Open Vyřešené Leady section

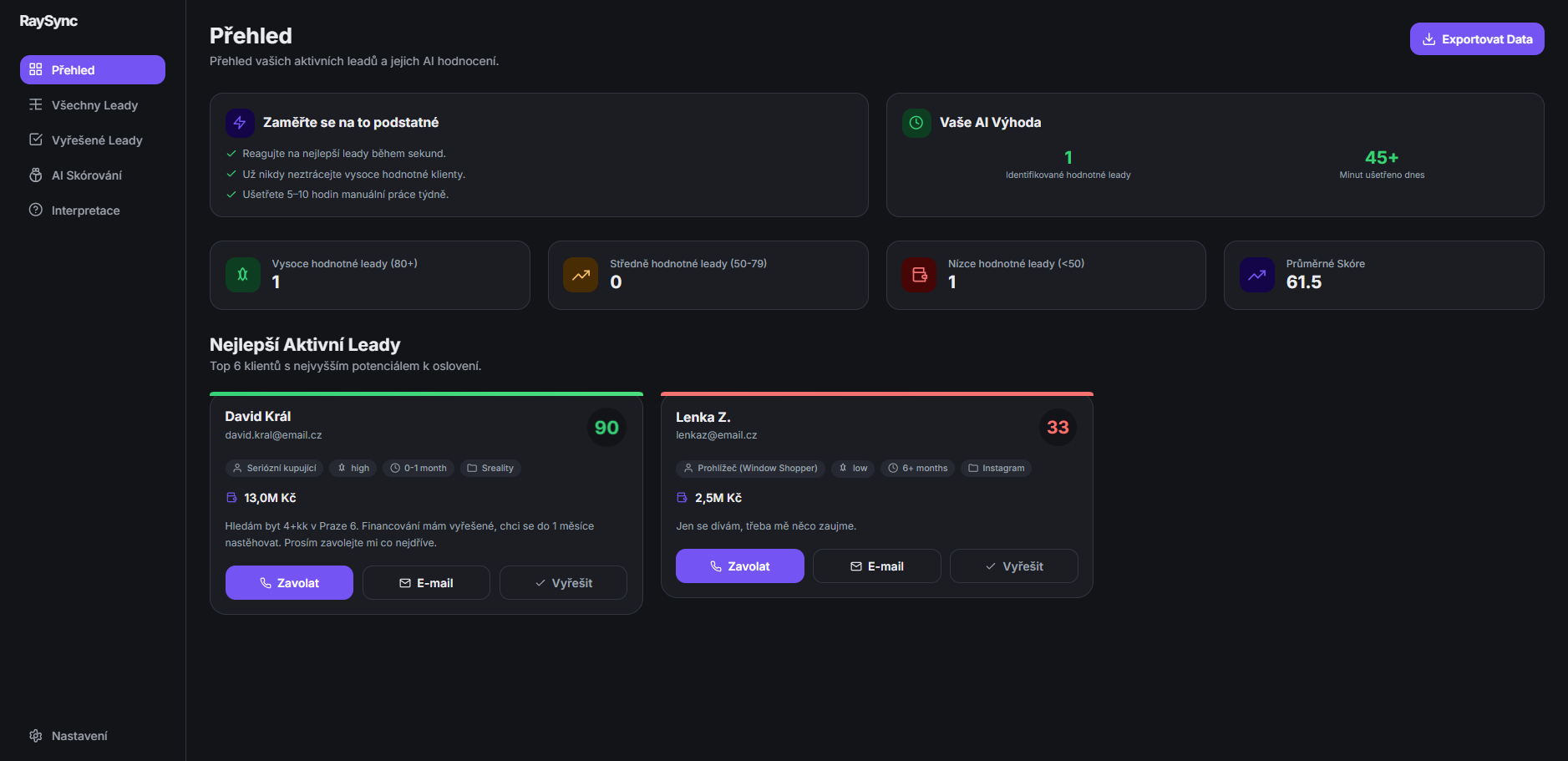[96, 140]
